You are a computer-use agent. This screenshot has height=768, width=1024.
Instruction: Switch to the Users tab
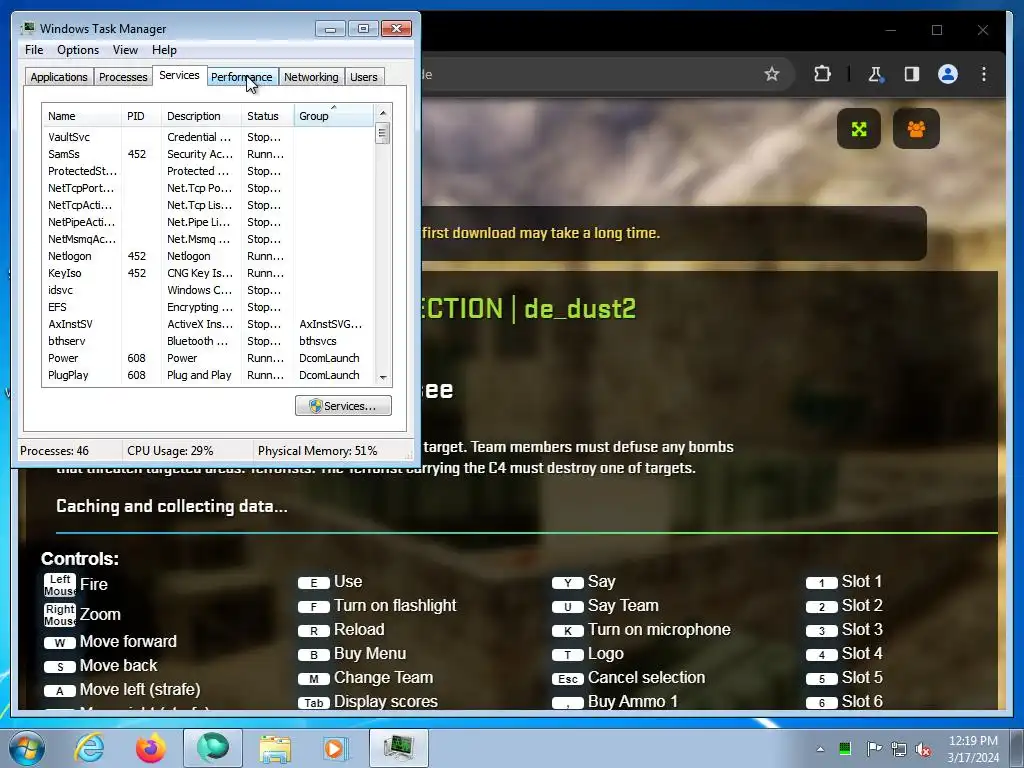tap(364, 77)
